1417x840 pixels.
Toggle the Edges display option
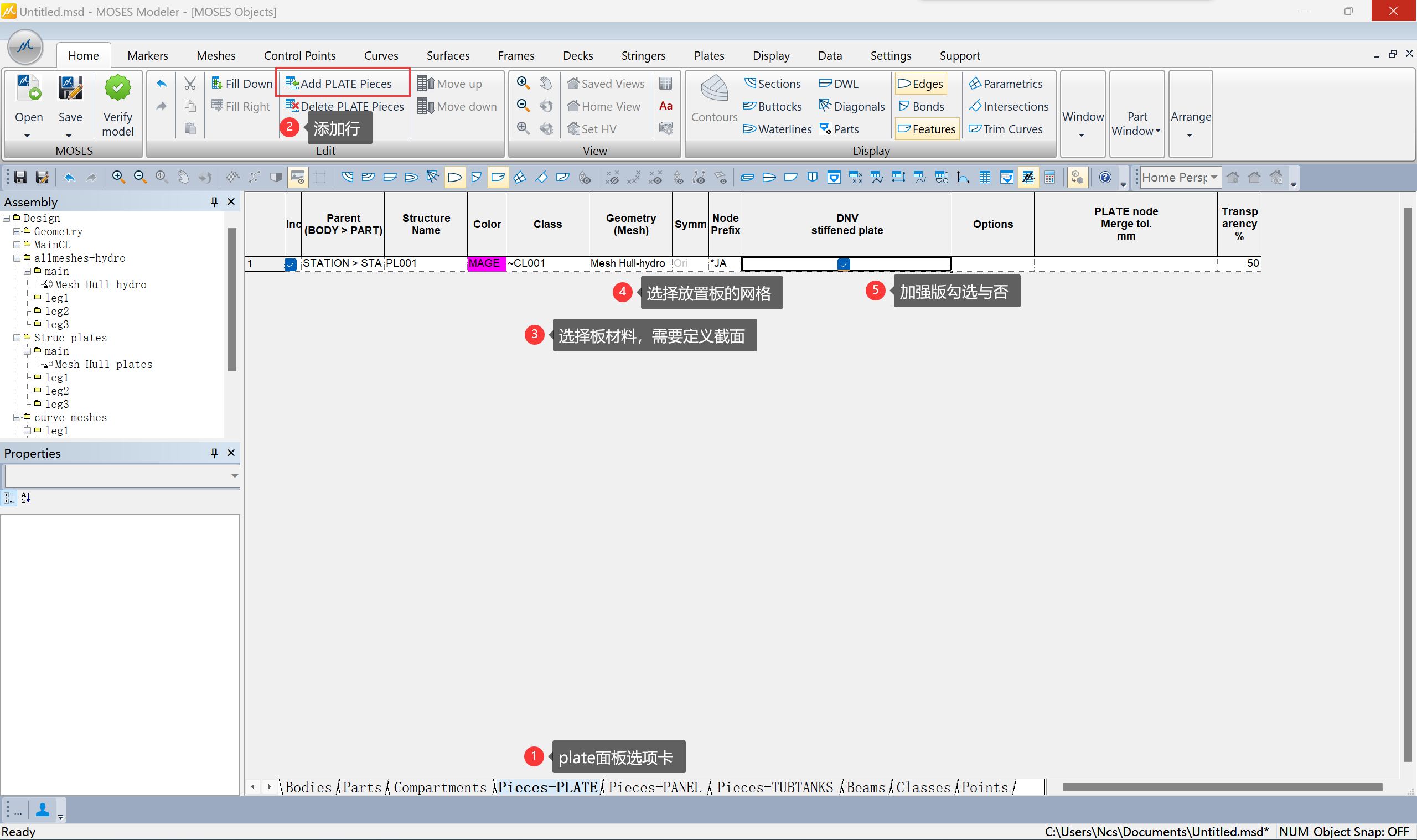[920, 84]
